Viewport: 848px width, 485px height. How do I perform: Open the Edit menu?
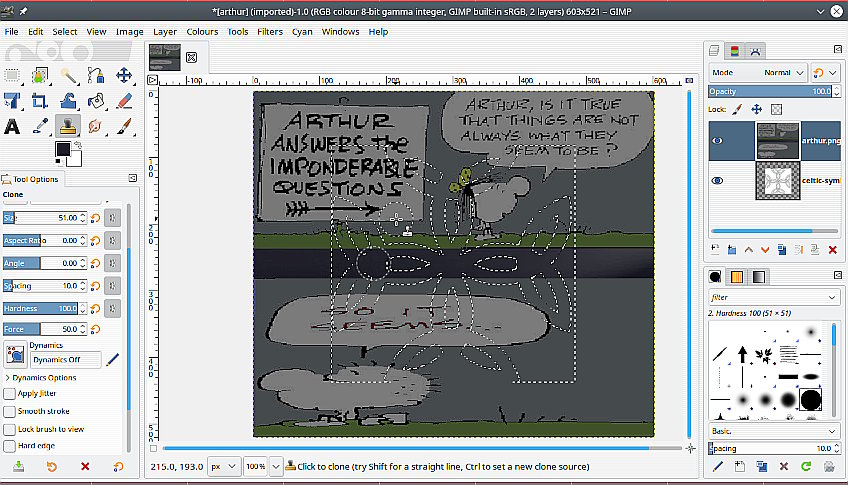point(36,32)
